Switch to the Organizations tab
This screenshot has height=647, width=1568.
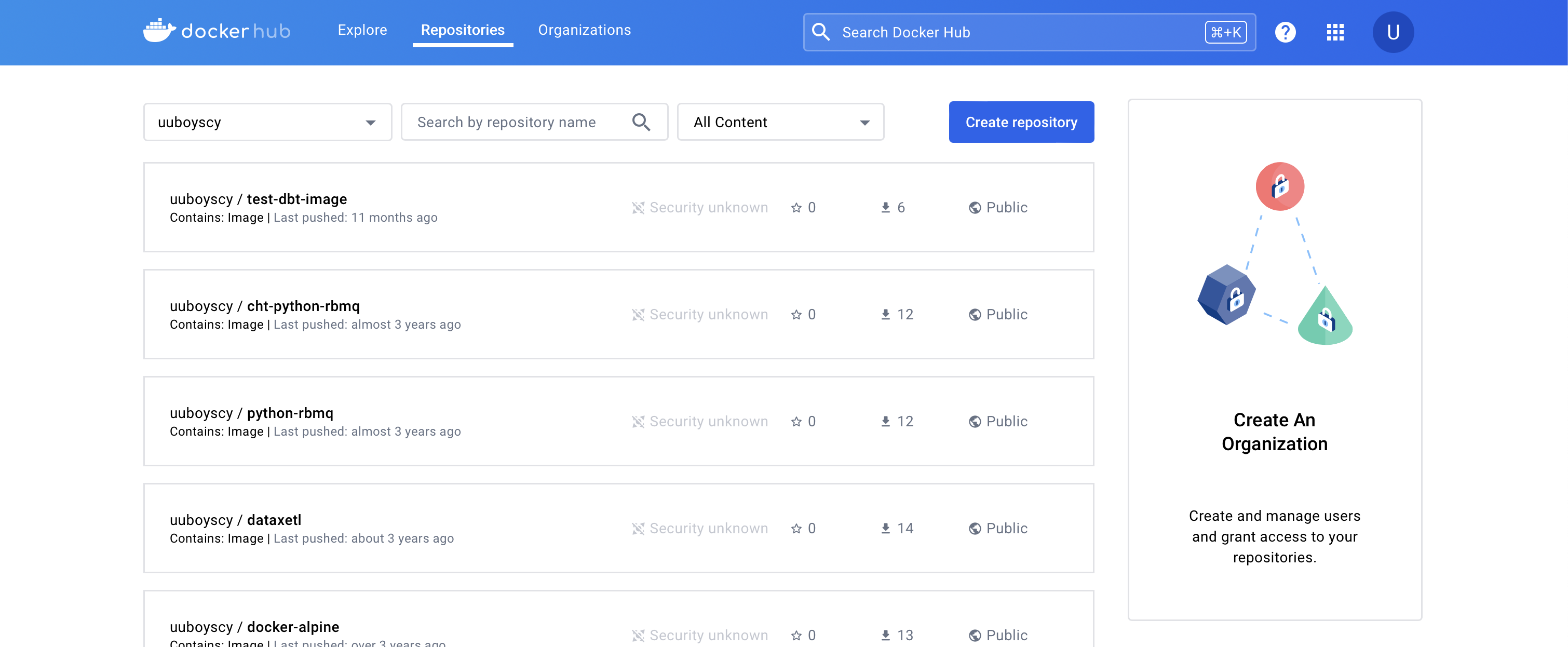pyautogui.click(x=584, y=30)
